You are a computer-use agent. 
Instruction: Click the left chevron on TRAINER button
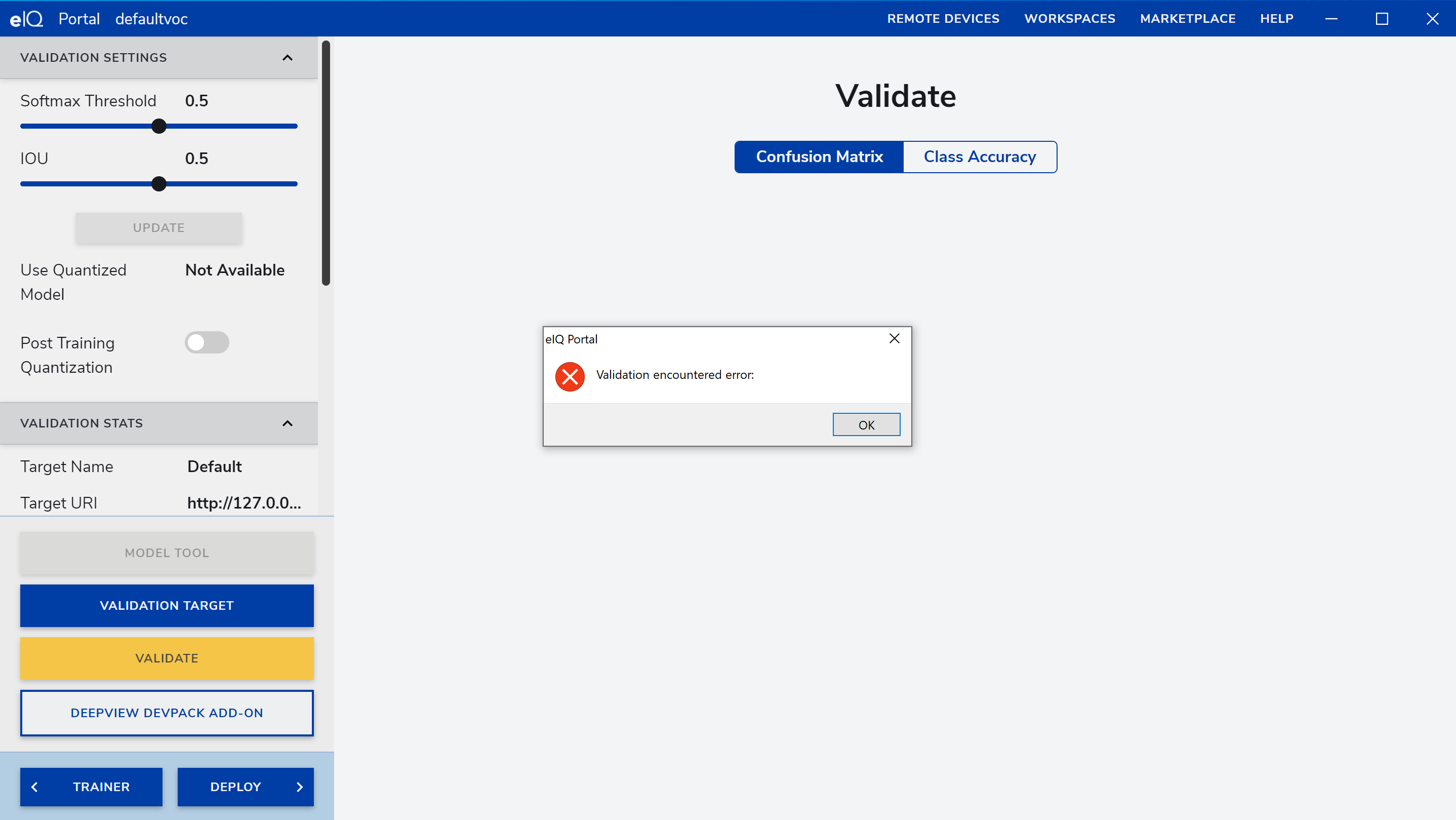coord(34,787)
